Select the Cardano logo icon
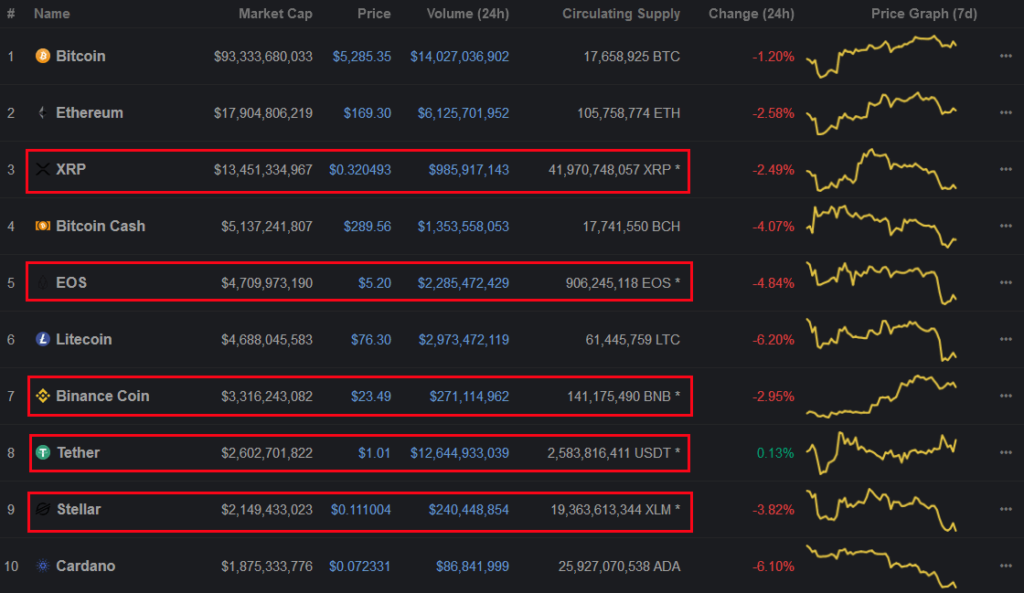This screenshot has width=1024, height=593. (x=41, y=565)
